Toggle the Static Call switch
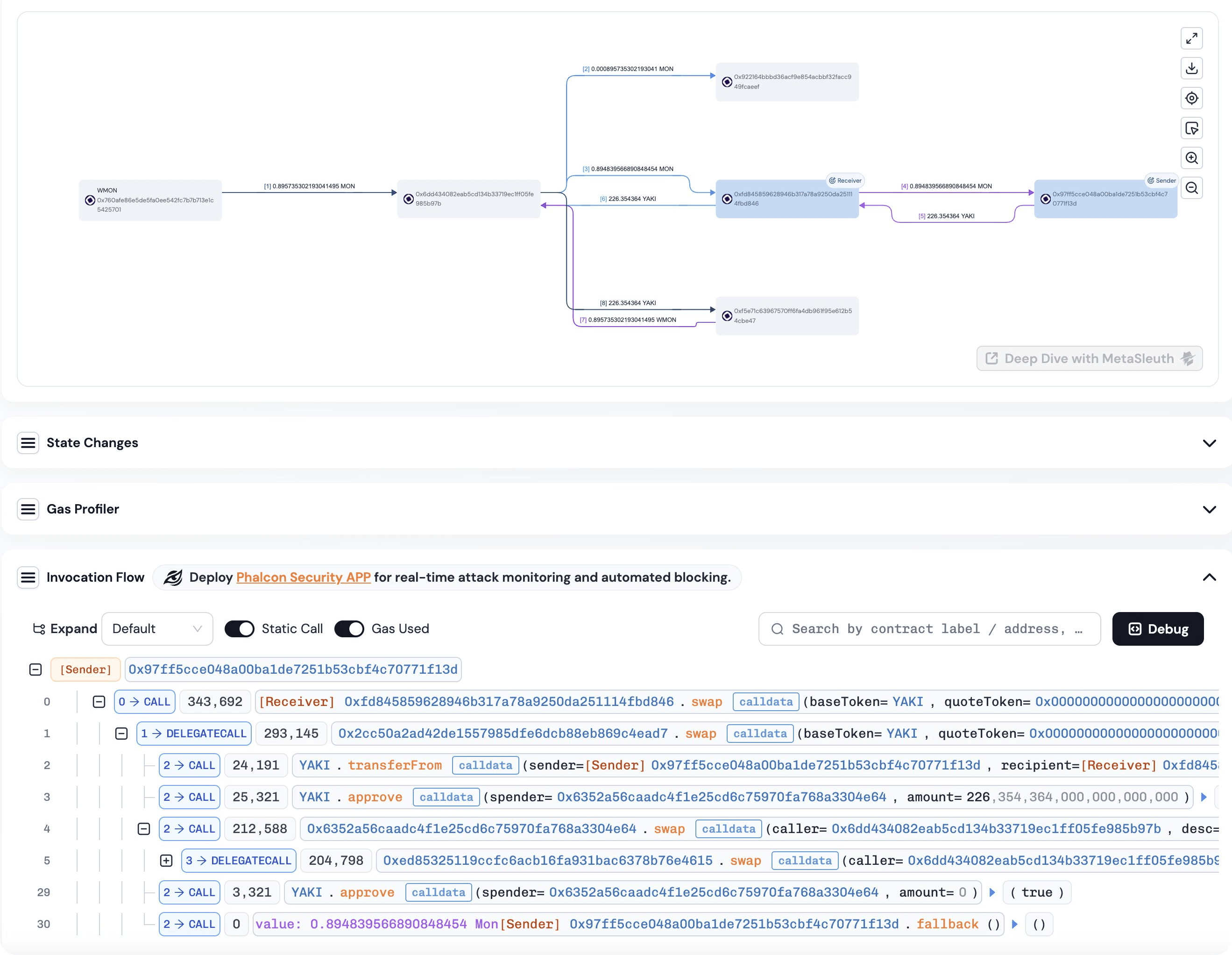 pyautogui.click(x=239, y=629)
